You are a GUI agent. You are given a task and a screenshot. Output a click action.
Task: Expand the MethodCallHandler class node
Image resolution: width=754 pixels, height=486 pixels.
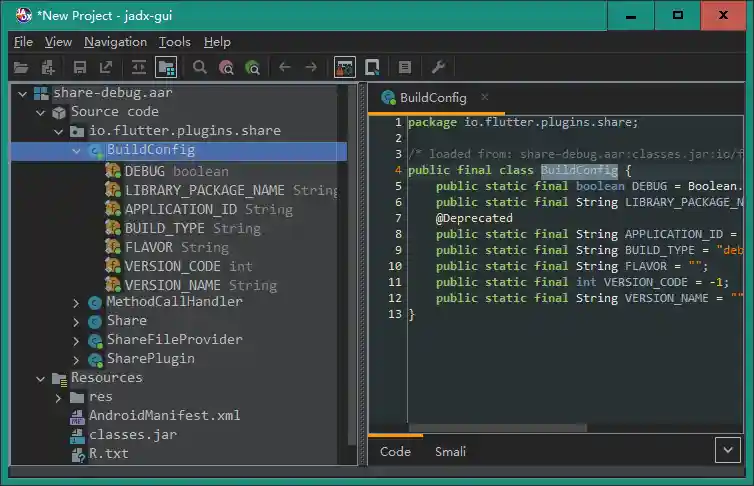[77, 302]
